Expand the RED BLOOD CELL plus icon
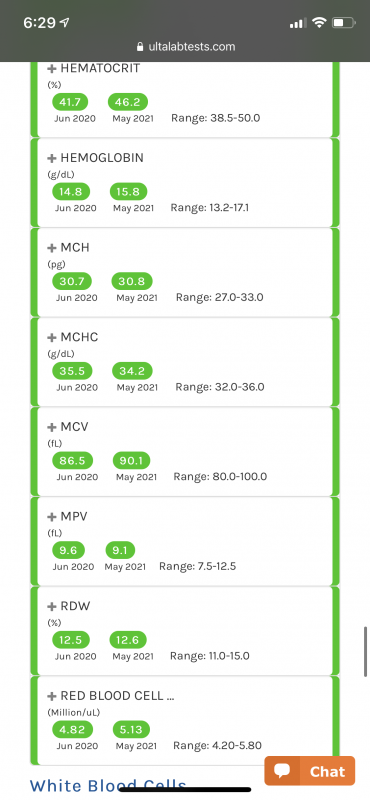Viewport: 370px width, 800px height. tap(52, 696)
